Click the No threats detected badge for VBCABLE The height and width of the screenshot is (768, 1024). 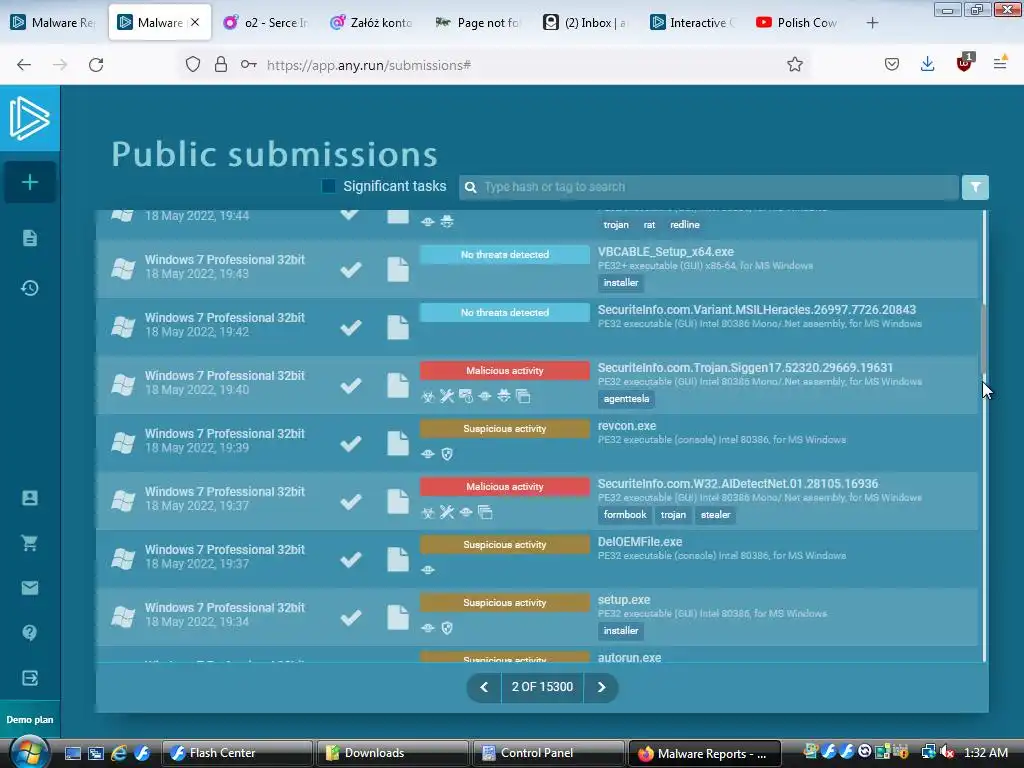tap(504, 255)
